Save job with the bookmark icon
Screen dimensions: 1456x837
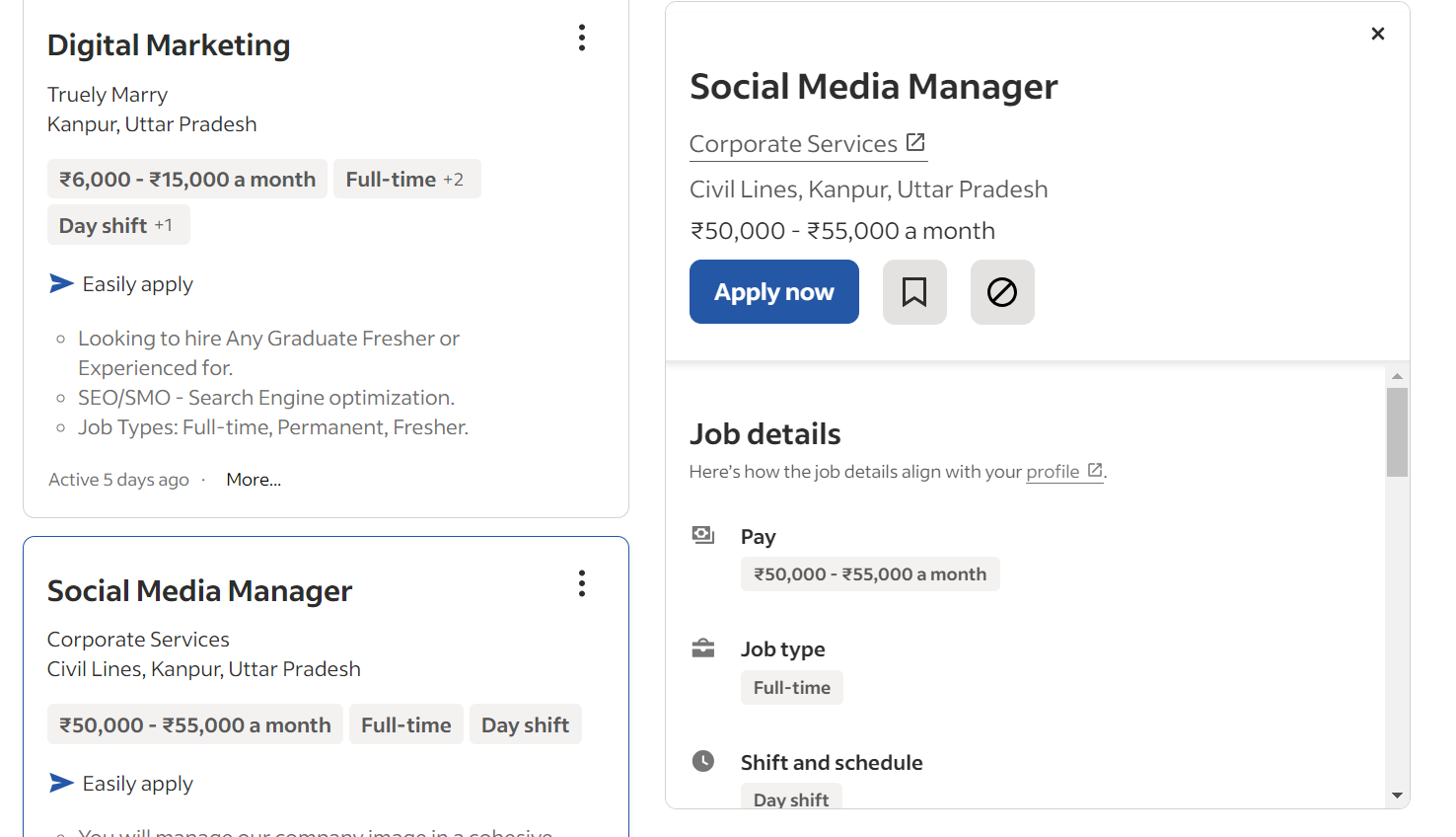914,292
